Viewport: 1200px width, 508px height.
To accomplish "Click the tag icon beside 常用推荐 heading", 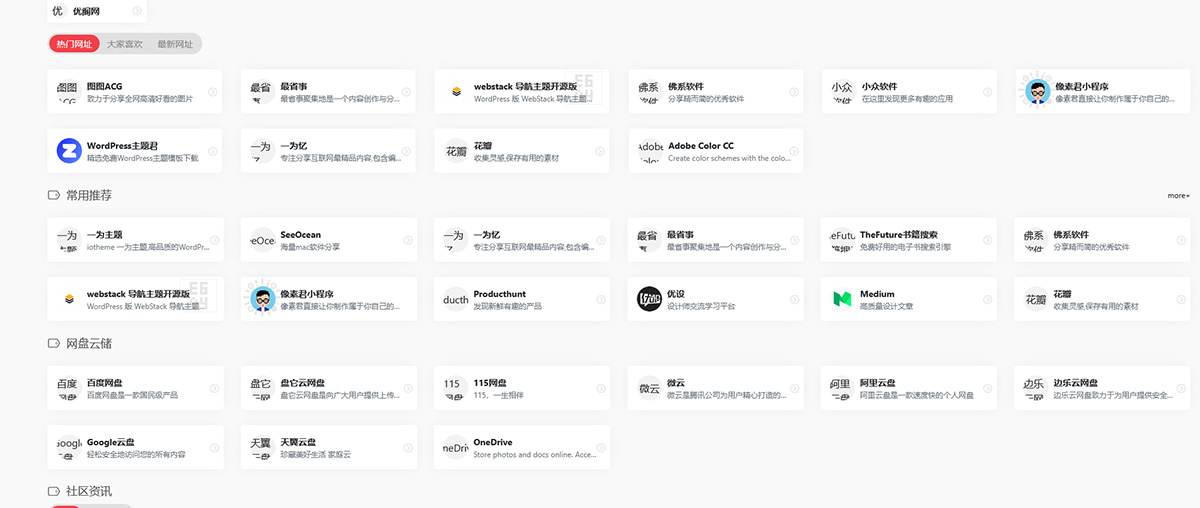I will 54,196.
